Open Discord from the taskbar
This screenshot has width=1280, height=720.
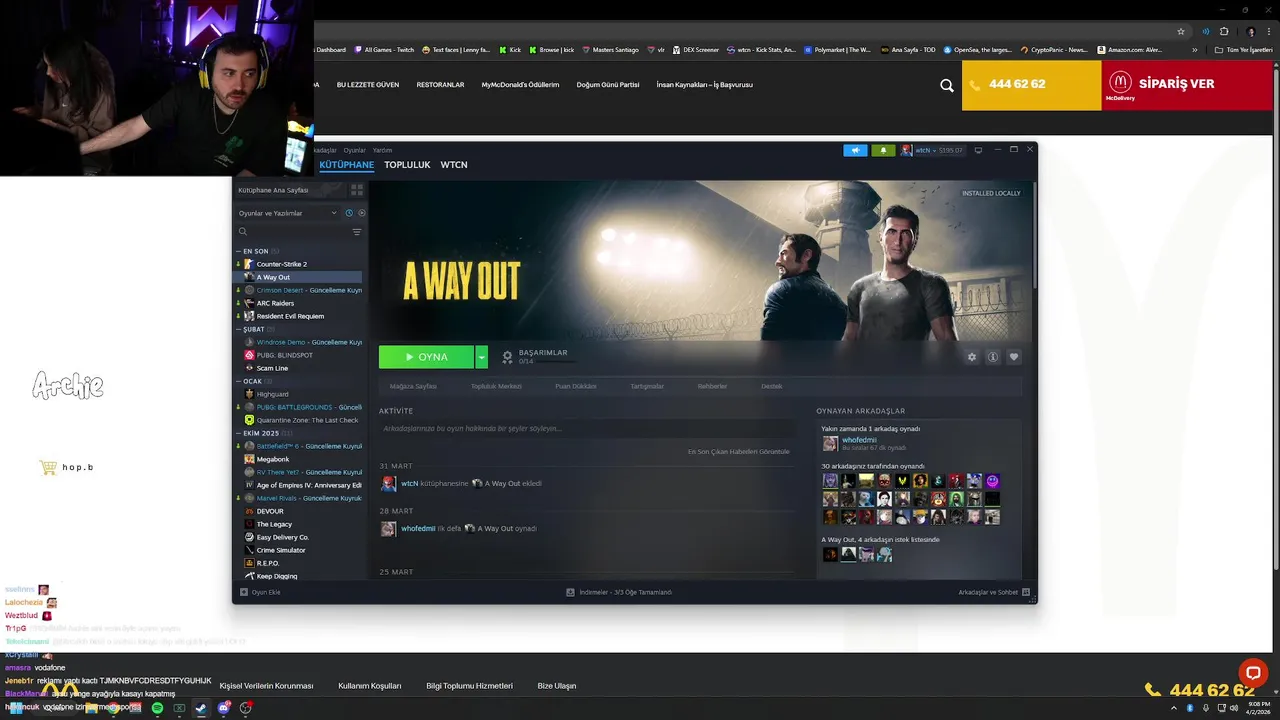point(223,708)
